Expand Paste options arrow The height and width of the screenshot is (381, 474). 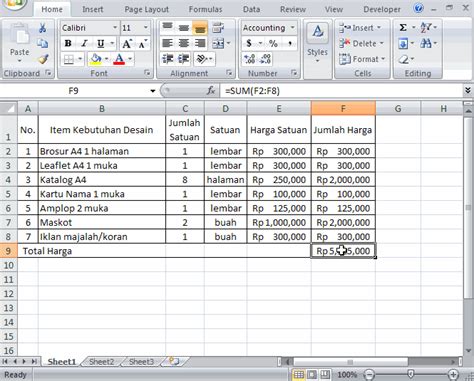(x=19, y=61)
